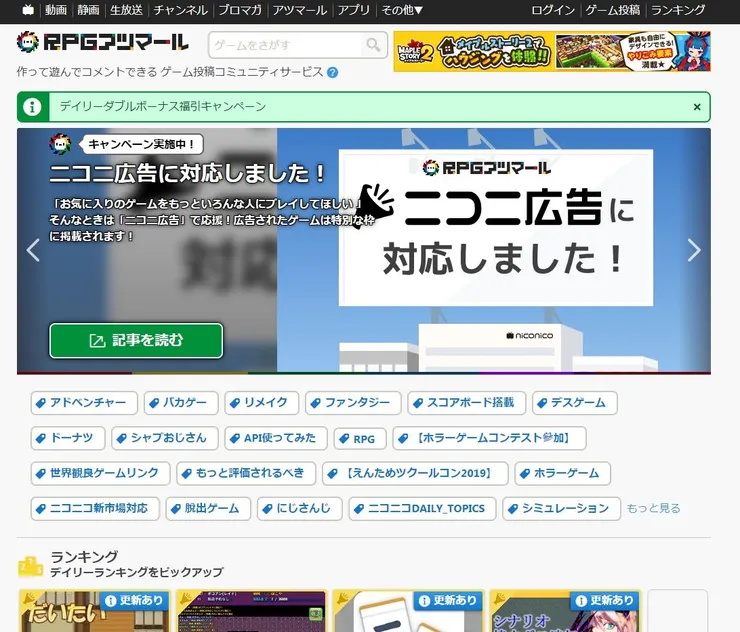Click the ranking podium icon
The image size is (740, 632).
point(30,566)
